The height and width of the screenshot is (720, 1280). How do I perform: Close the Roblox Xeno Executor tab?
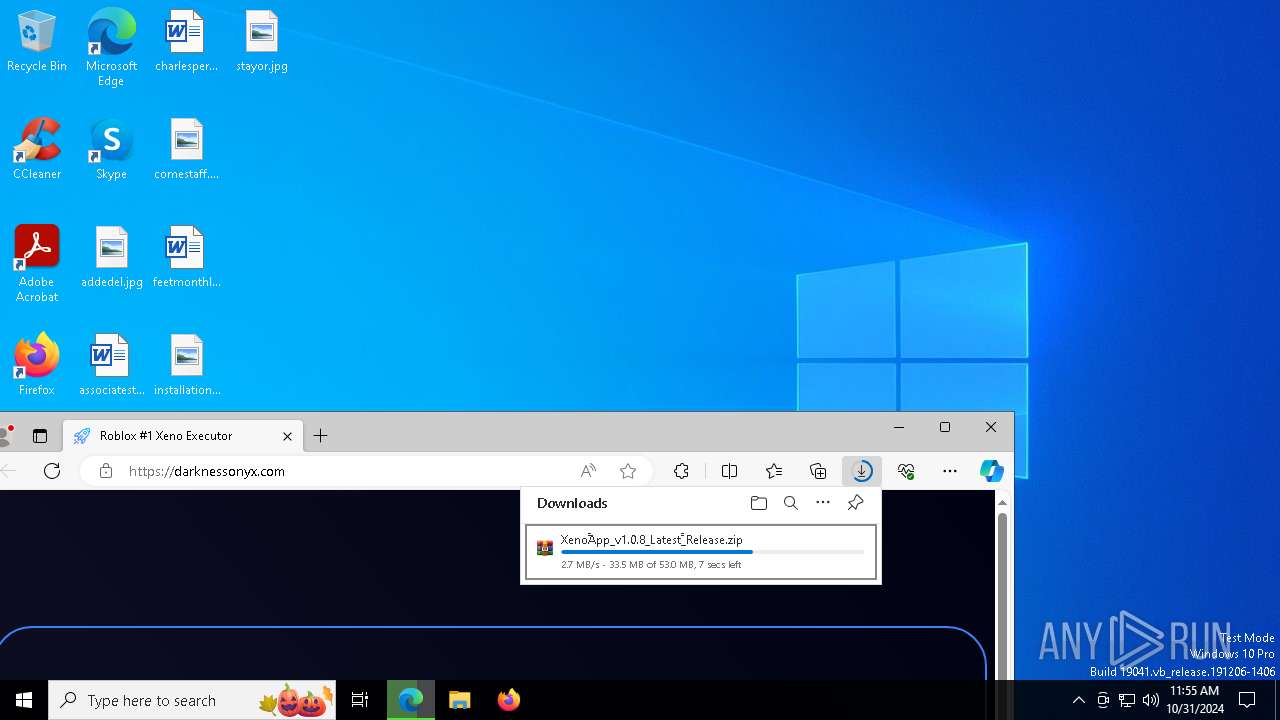(x=288, y=436)
